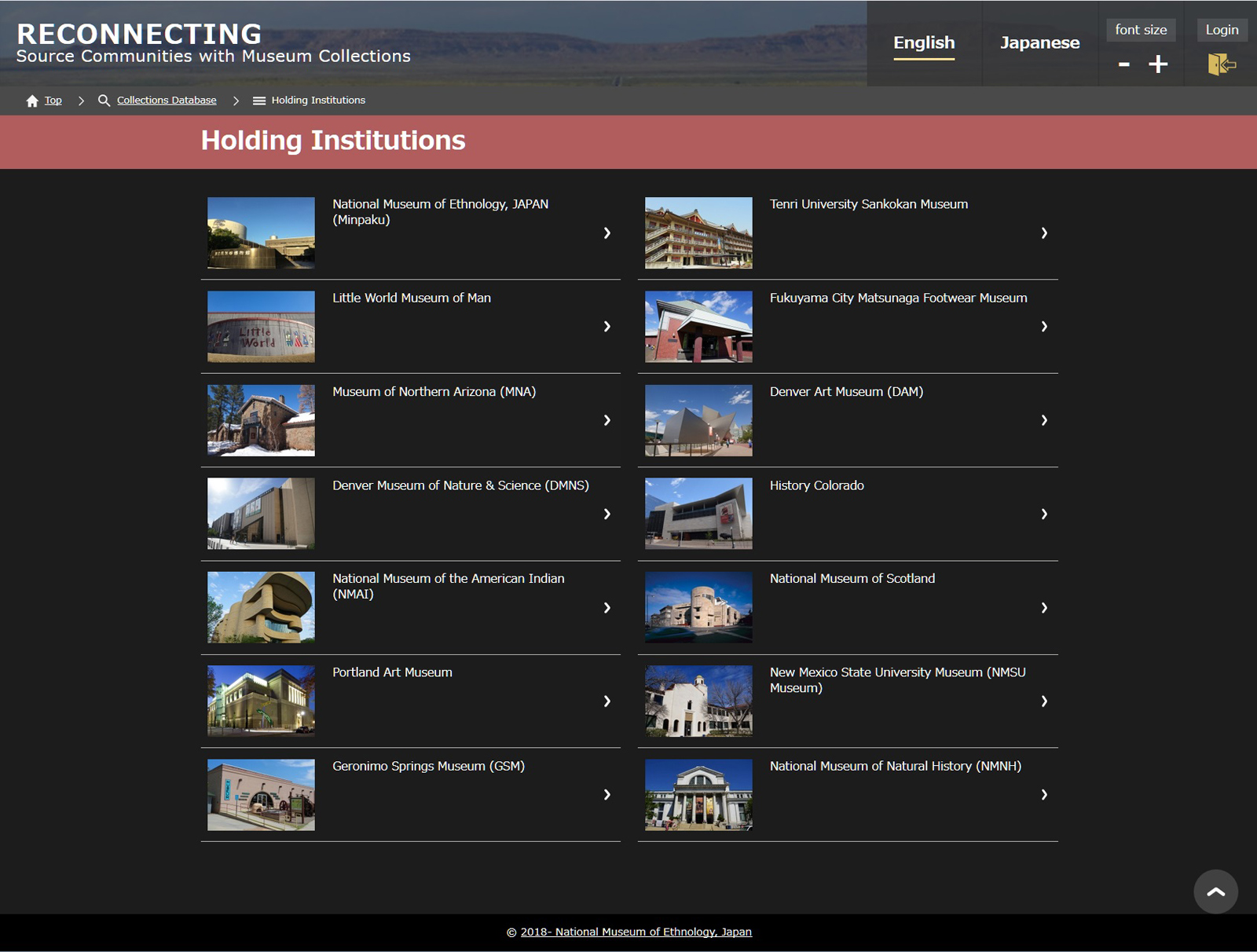Click chevron in Portland Art Museum row
The width and height of the screenshot is (1257, 952).
point(607,701)
